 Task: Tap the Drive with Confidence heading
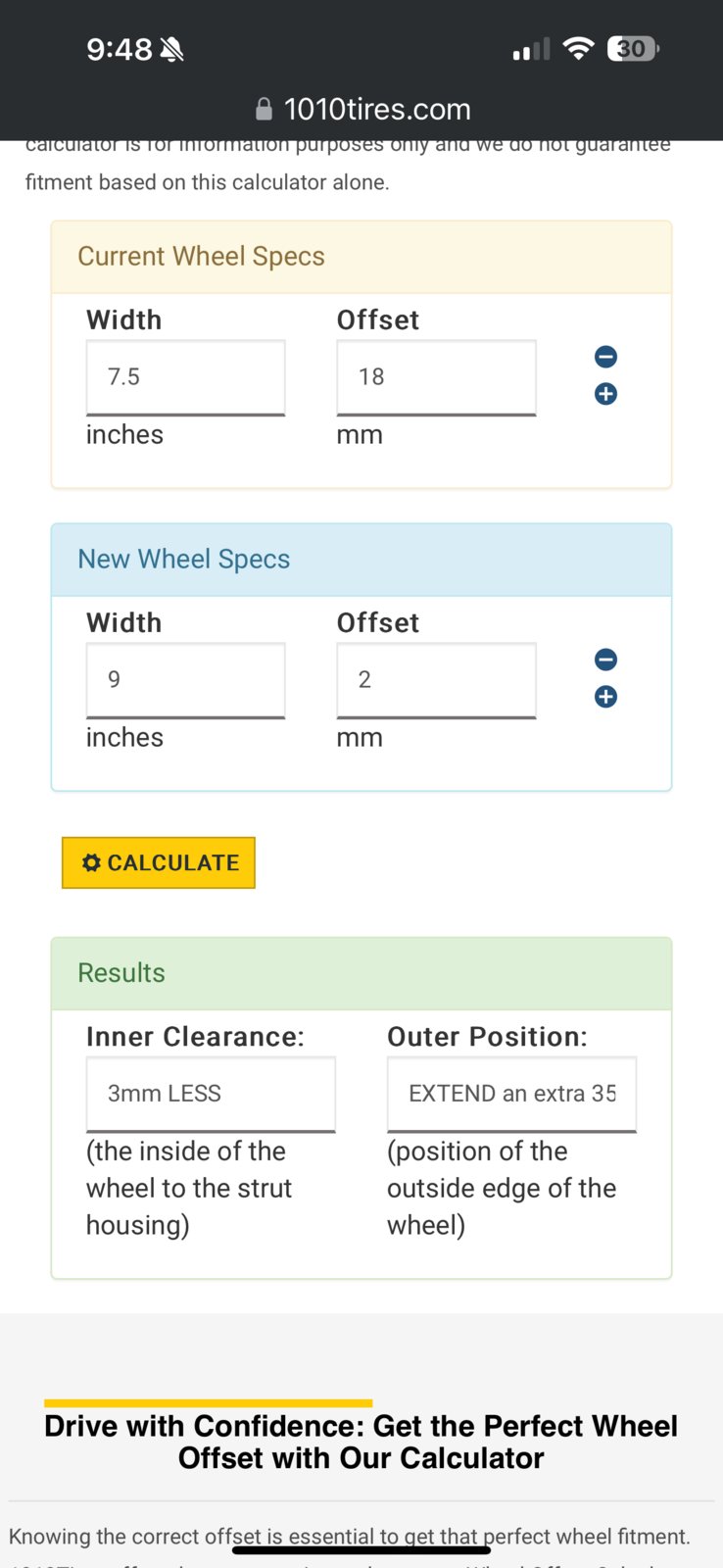pyautogui.click(x=361, y=1442)
